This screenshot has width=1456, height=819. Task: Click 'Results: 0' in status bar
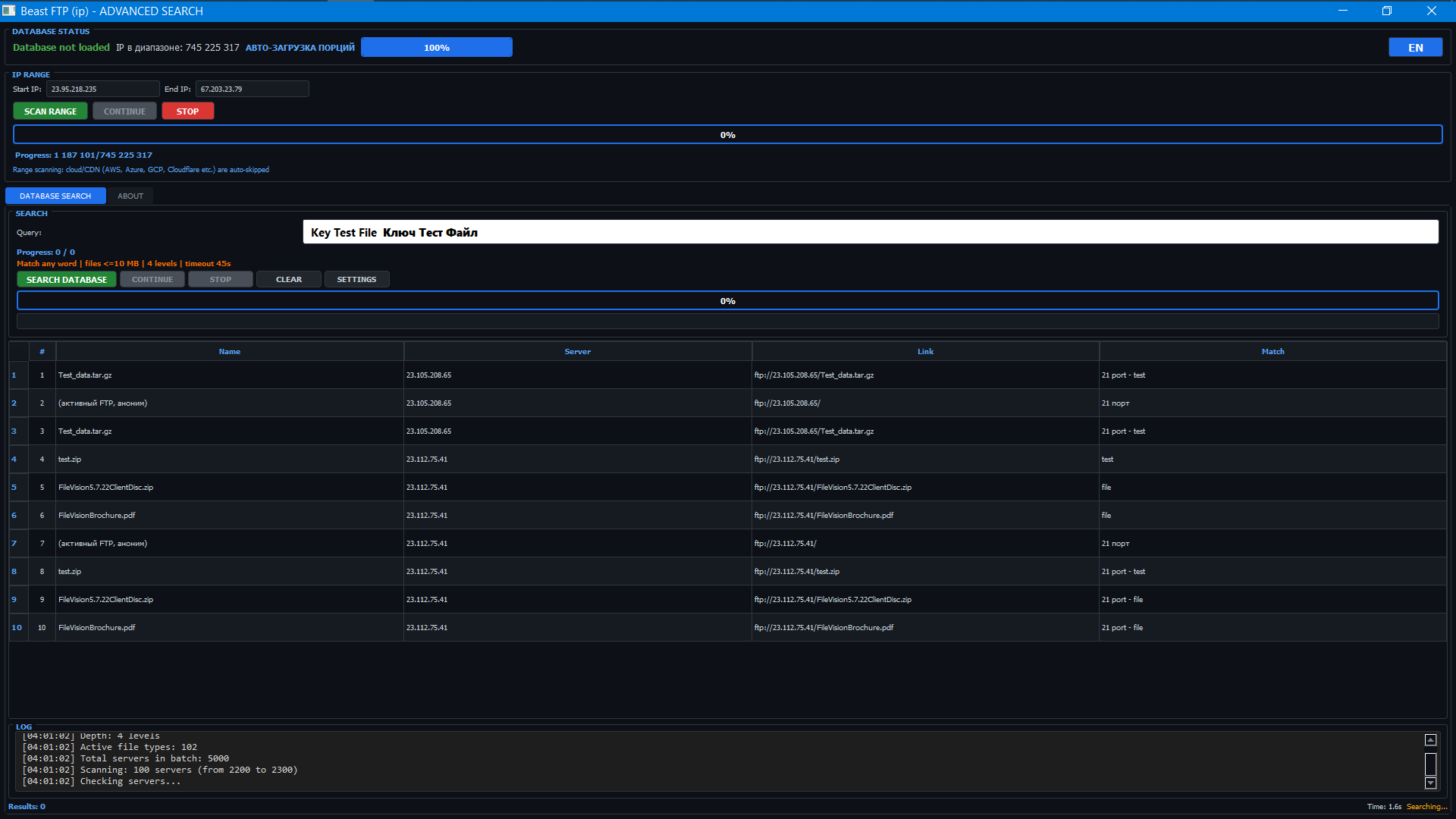tap(27, 806)
